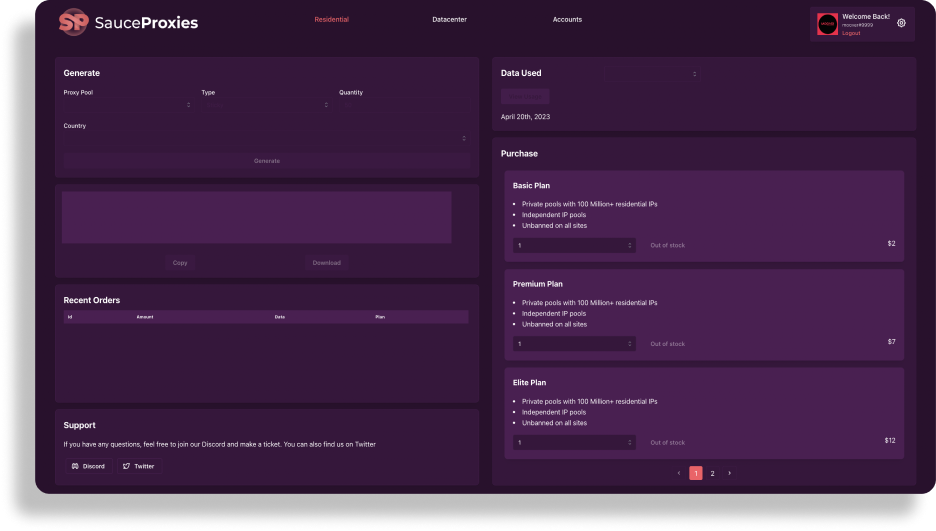Screen dimensions: 936x531
Task: Expand the Proxy Pool dropdown
Action: (127, 105)
